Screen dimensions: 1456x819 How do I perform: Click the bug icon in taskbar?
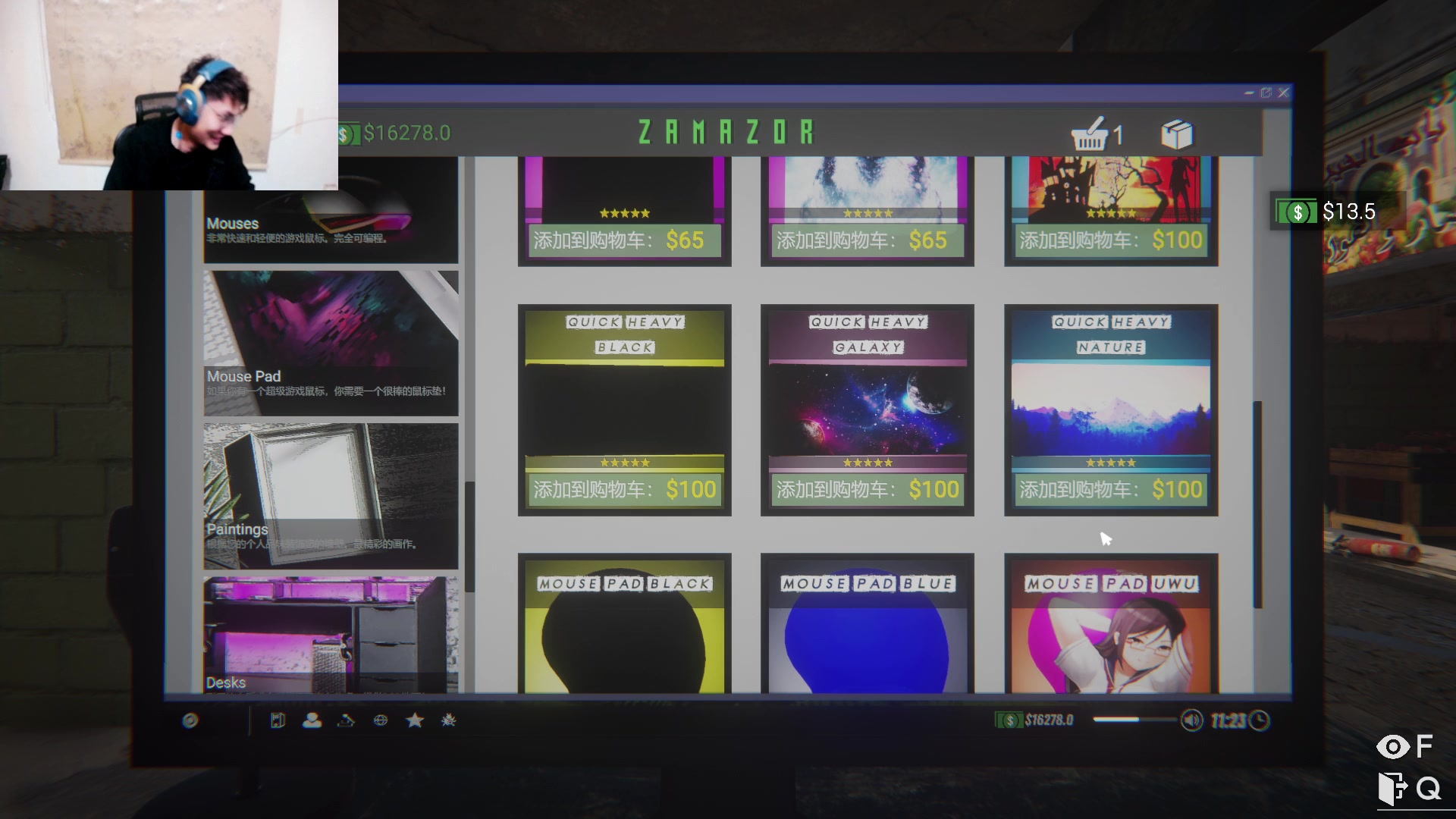[449, 720]
